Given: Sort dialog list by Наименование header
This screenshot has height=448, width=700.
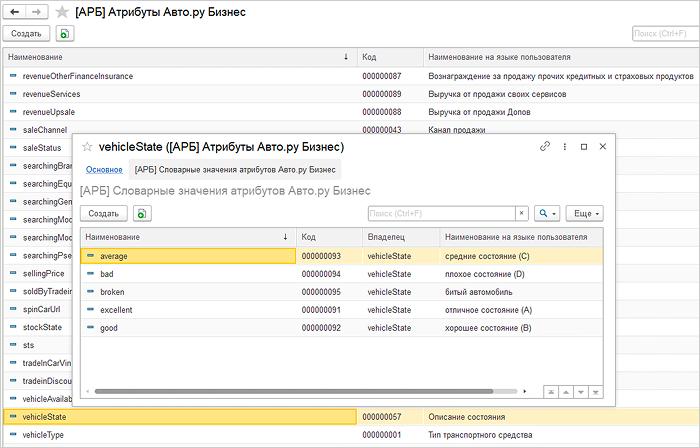Looking at the screenshot, I should (x=188, y=237).
